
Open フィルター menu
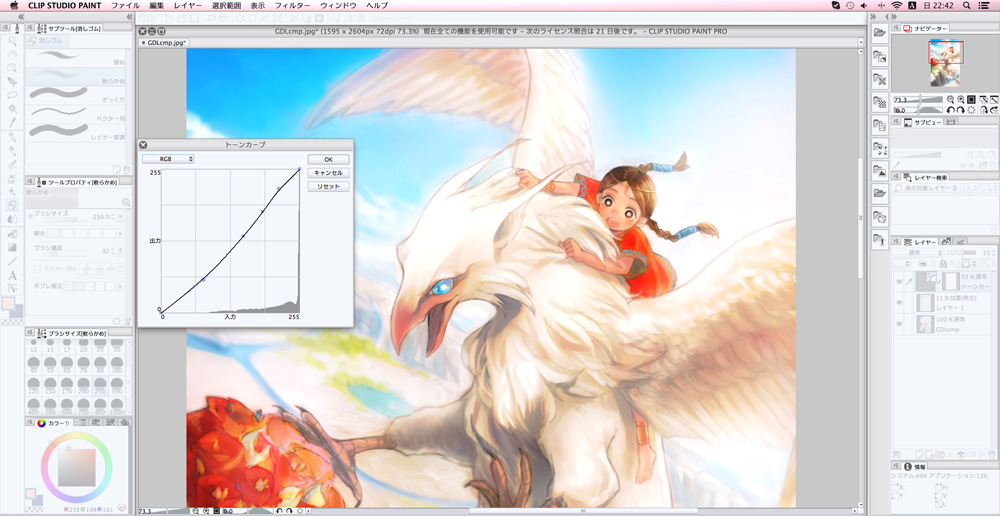(293, 5)
